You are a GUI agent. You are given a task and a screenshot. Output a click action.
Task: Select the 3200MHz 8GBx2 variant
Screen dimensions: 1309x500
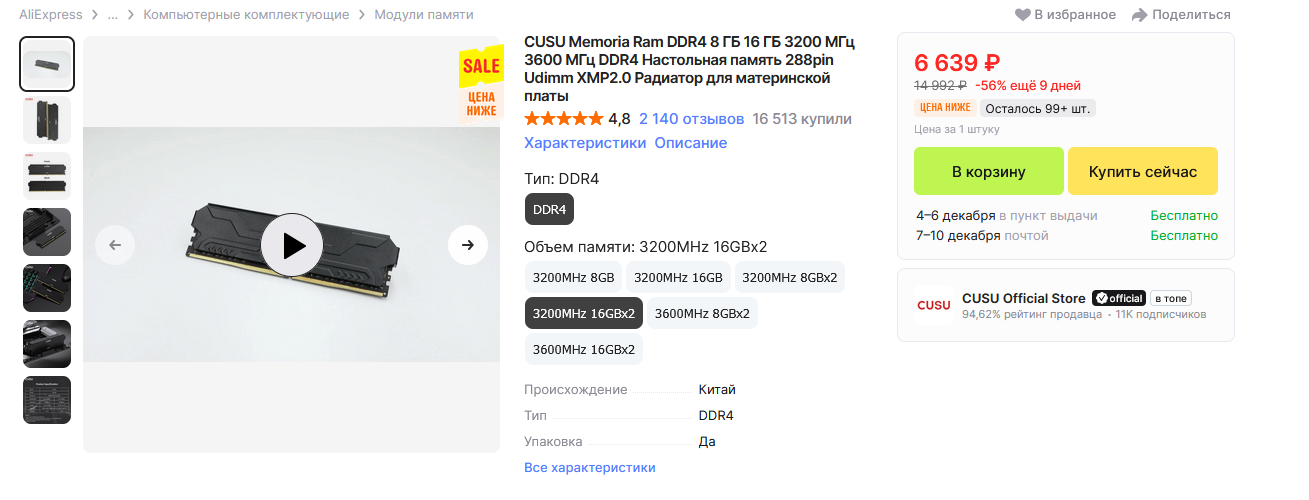point(789,277)
